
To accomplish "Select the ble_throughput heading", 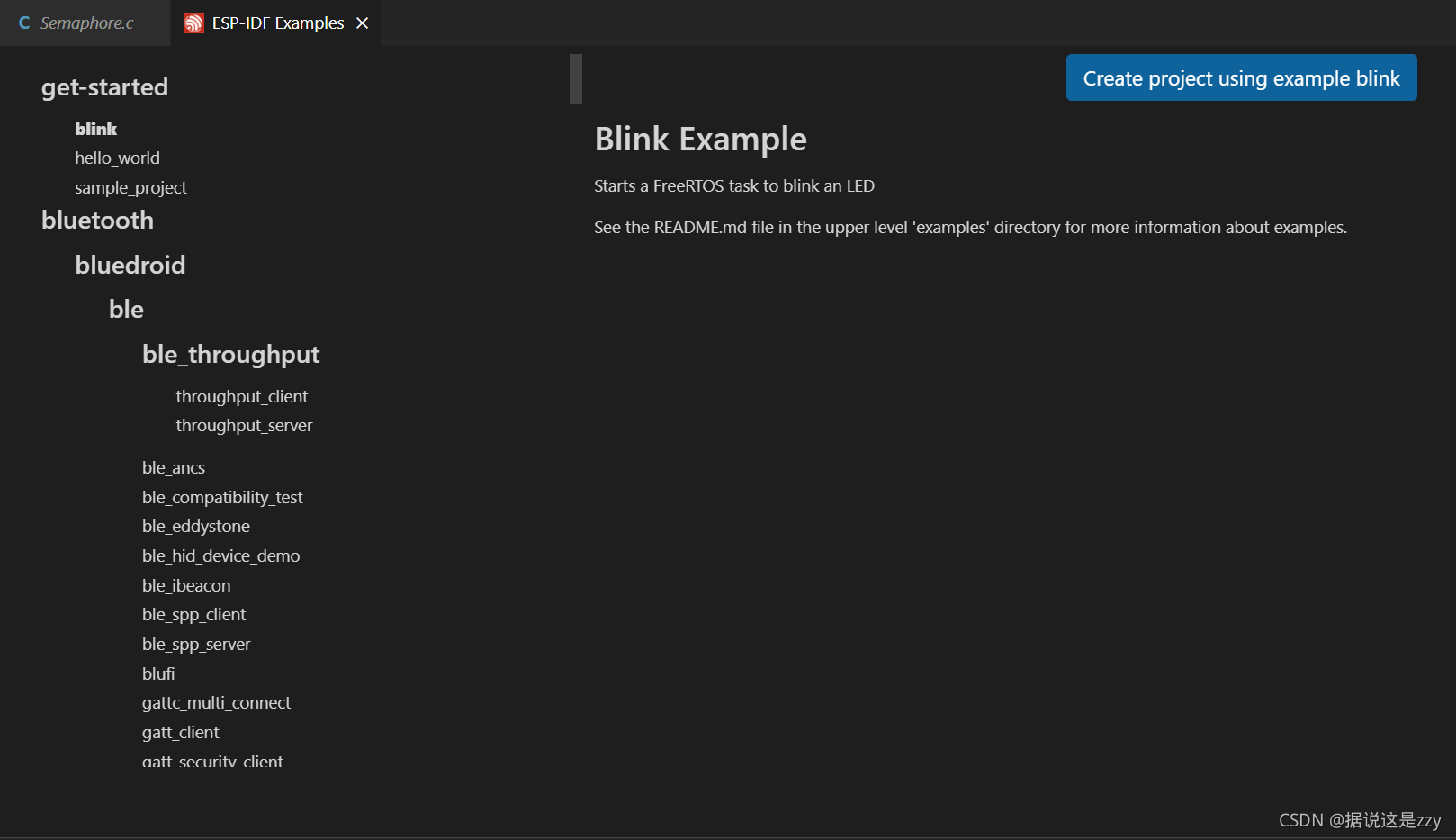I will coord(230,354).
